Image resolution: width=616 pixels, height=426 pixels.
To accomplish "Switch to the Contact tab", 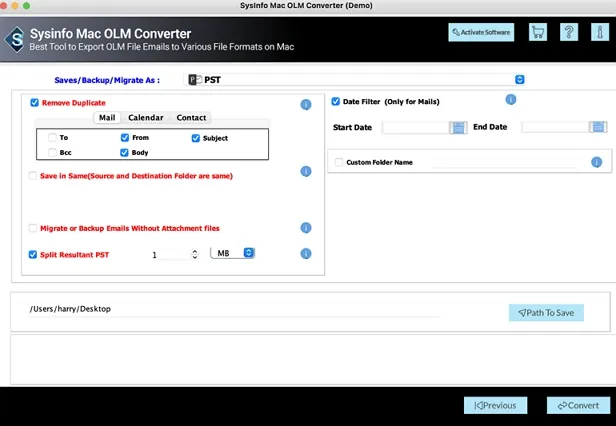I will pyautogui.click(x=191, y=118).
